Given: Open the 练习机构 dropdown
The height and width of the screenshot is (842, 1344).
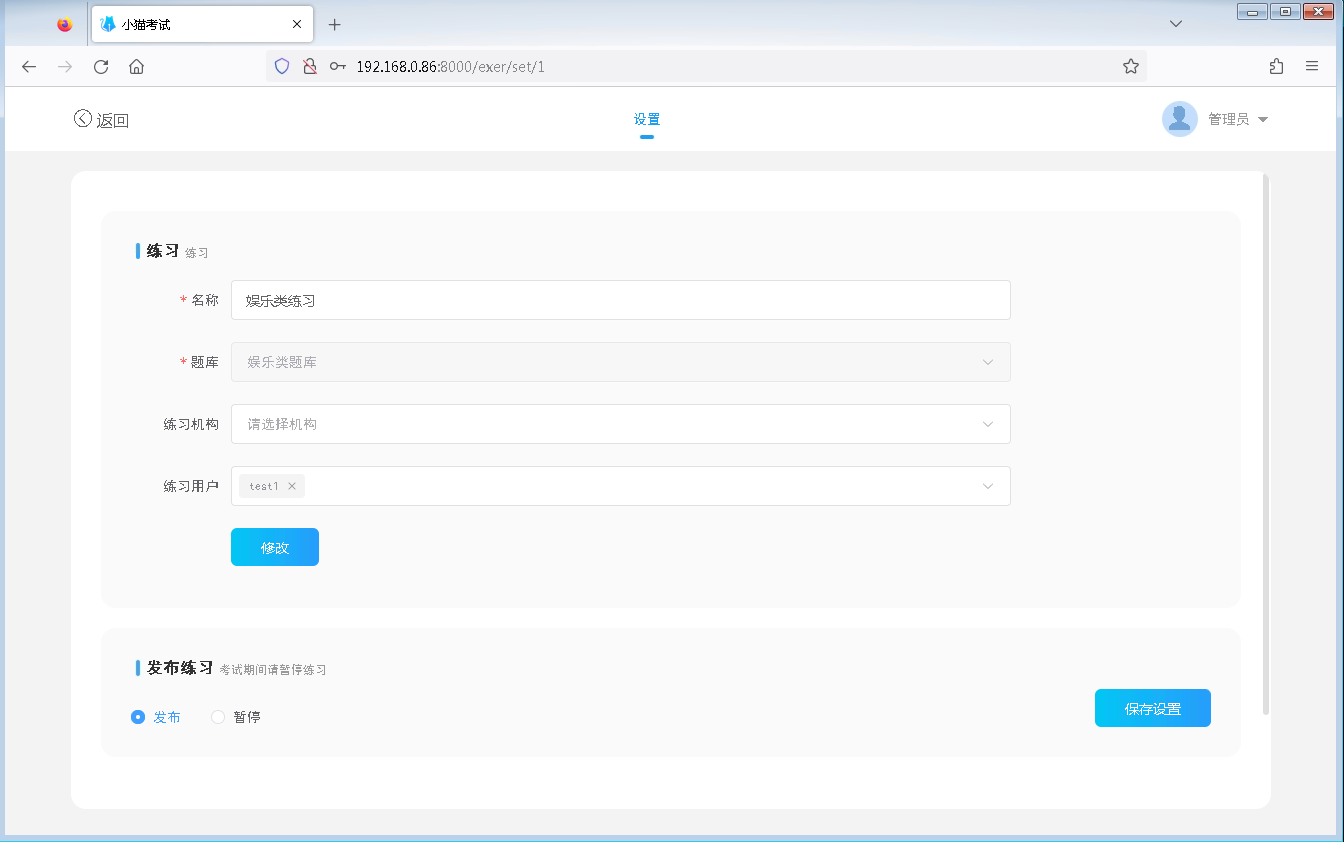Looking at the screenshot, I should click(x=620, y=424).
